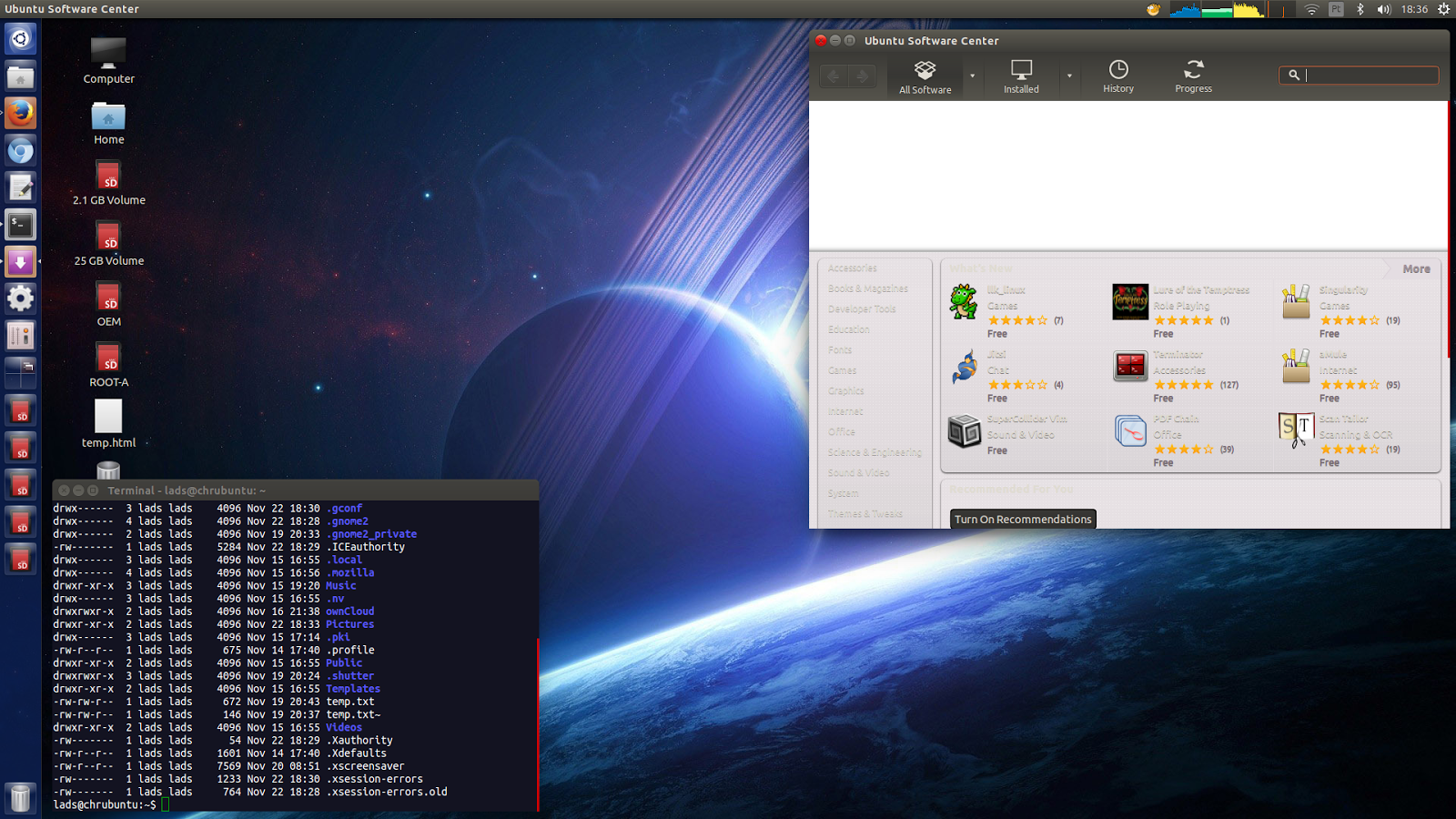Open the aMule app title

point(1333,355)
